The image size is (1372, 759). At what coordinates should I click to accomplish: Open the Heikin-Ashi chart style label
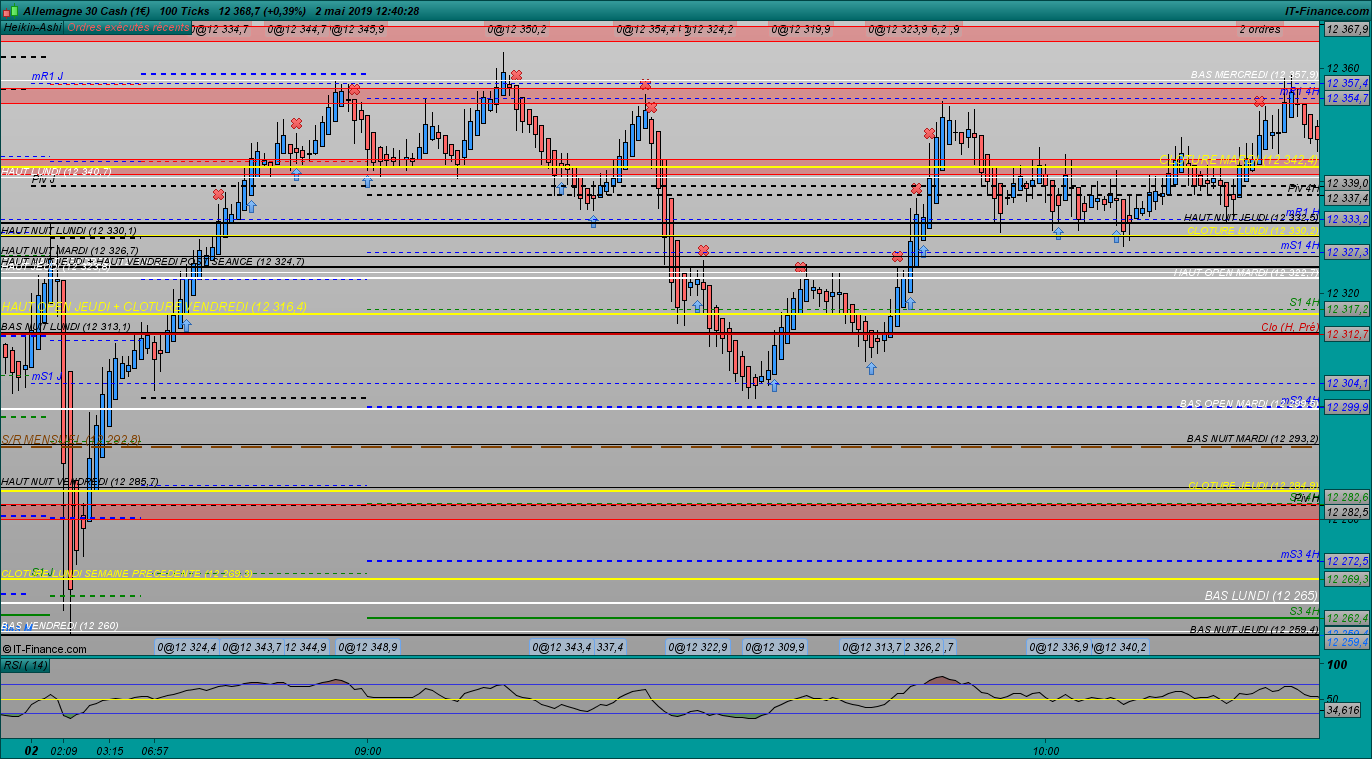(x=32, y=28)
